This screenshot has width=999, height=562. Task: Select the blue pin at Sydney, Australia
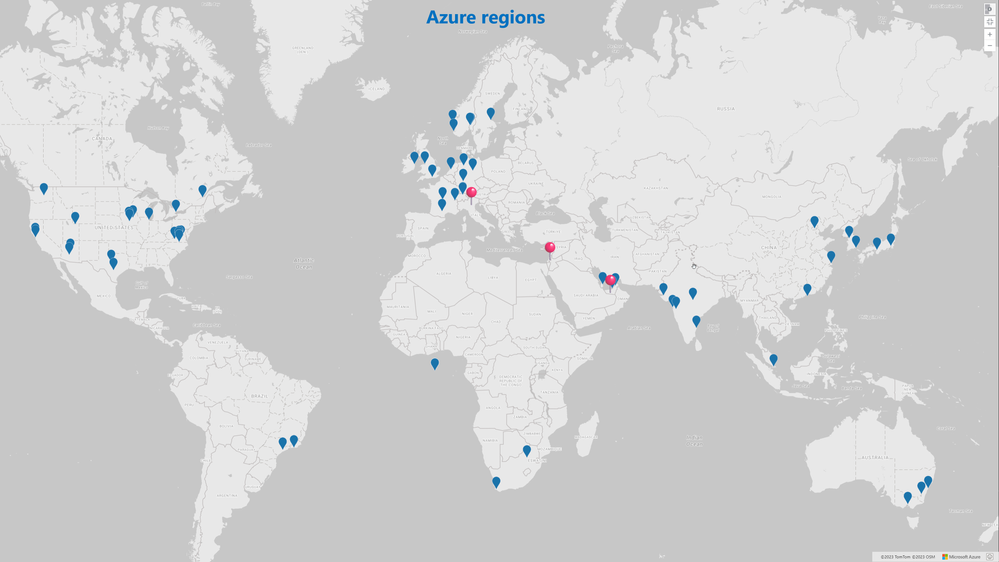(928, 481)
